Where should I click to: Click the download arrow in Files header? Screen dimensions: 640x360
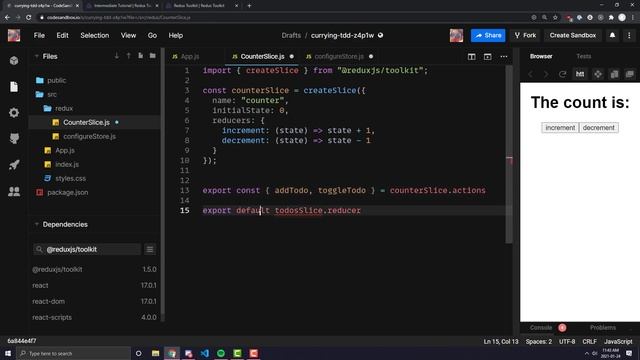[x=117, y=56]
